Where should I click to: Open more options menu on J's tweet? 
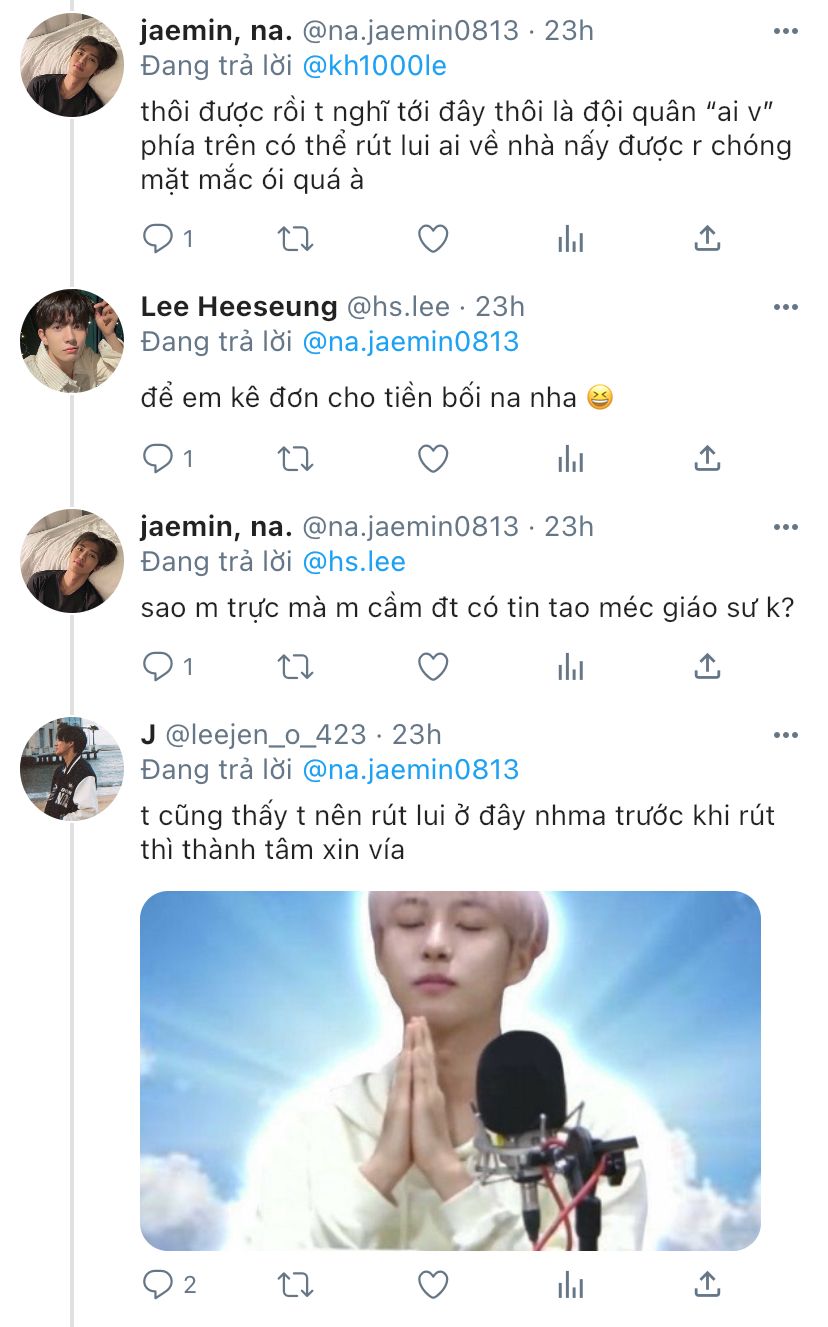tap(786, 735)
